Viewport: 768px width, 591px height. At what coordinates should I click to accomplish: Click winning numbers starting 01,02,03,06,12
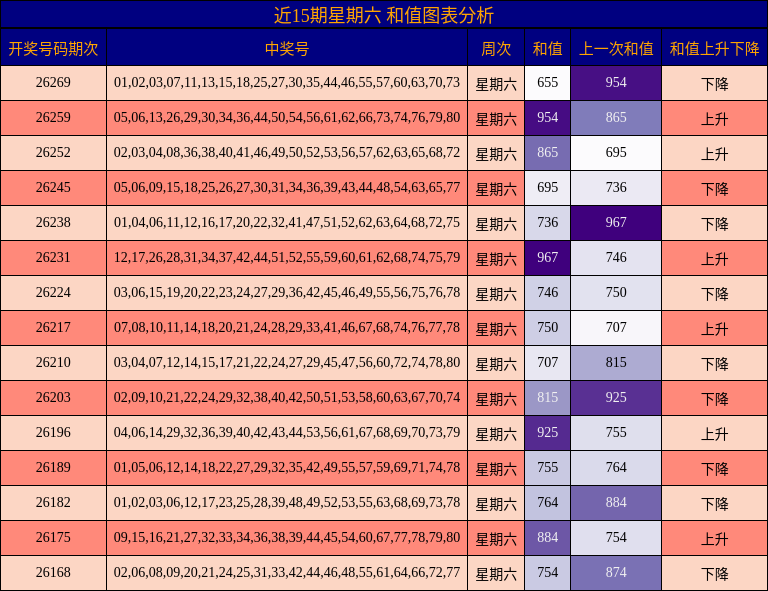pos(287,502)
